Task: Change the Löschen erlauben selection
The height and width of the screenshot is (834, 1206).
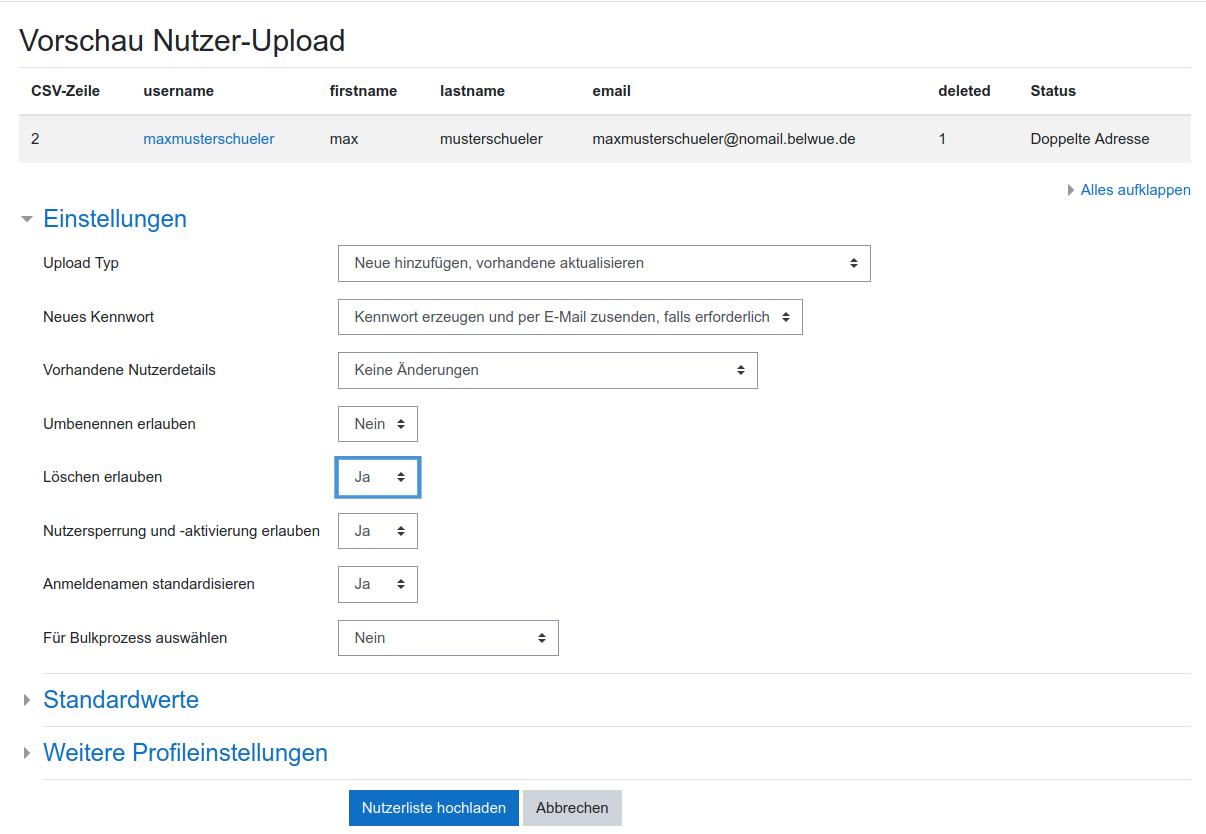Action: tap(378, 477)
